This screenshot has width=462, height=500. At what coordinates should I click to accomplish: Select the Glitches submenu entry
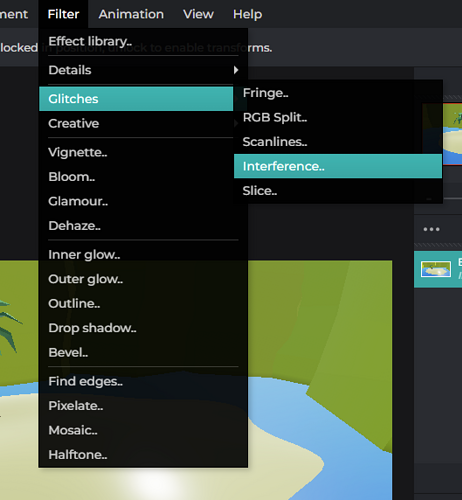136,99
